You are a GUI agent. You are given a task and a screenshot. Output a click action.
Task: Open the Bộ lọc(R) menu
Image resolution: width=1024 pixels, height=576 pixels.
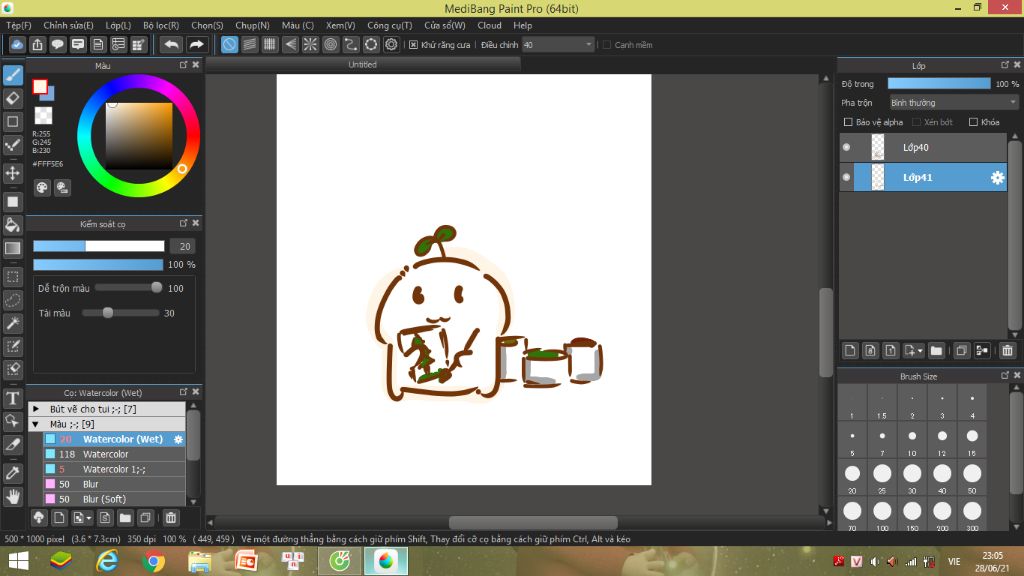coord(161,25)
